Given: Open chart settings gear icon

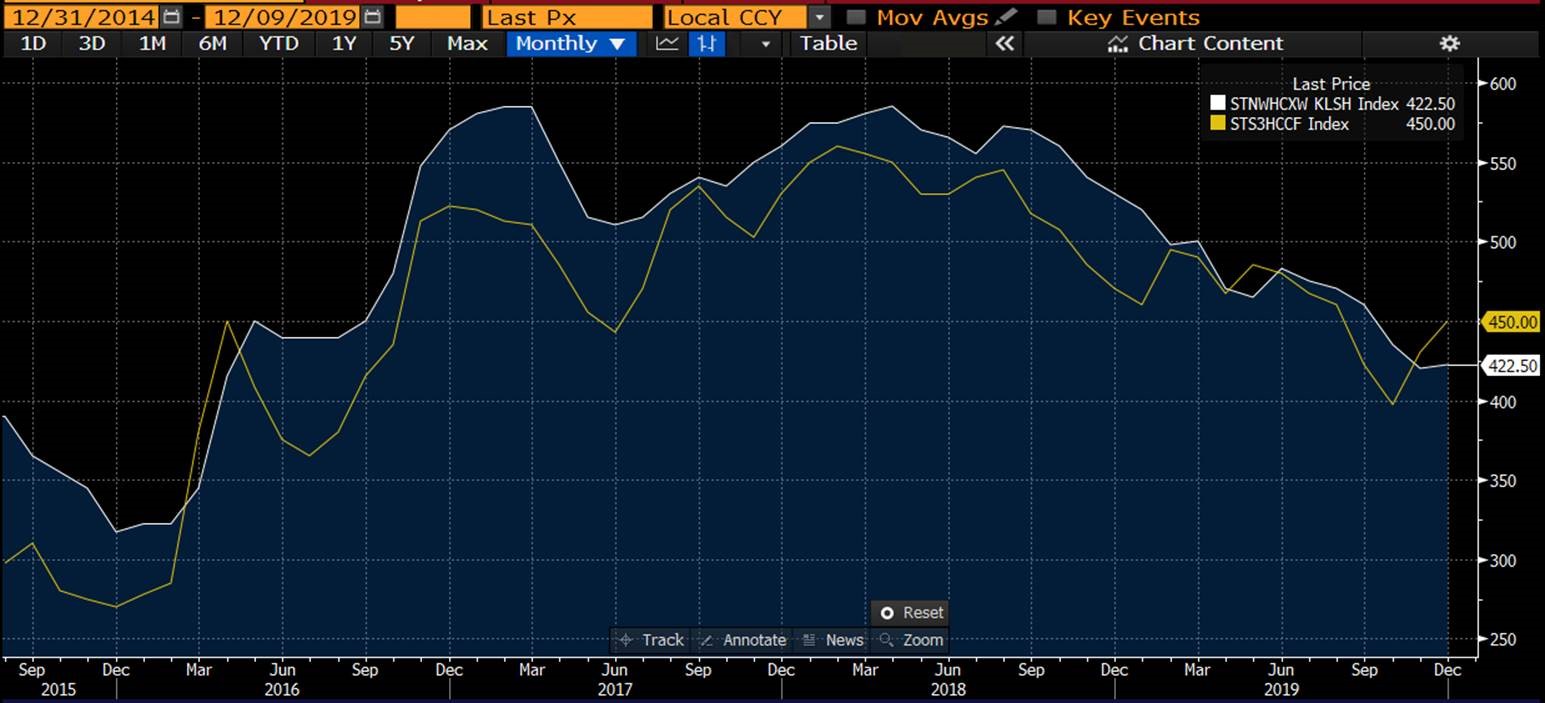Looking at the screenshot, I should click(x=1448, y=43).
